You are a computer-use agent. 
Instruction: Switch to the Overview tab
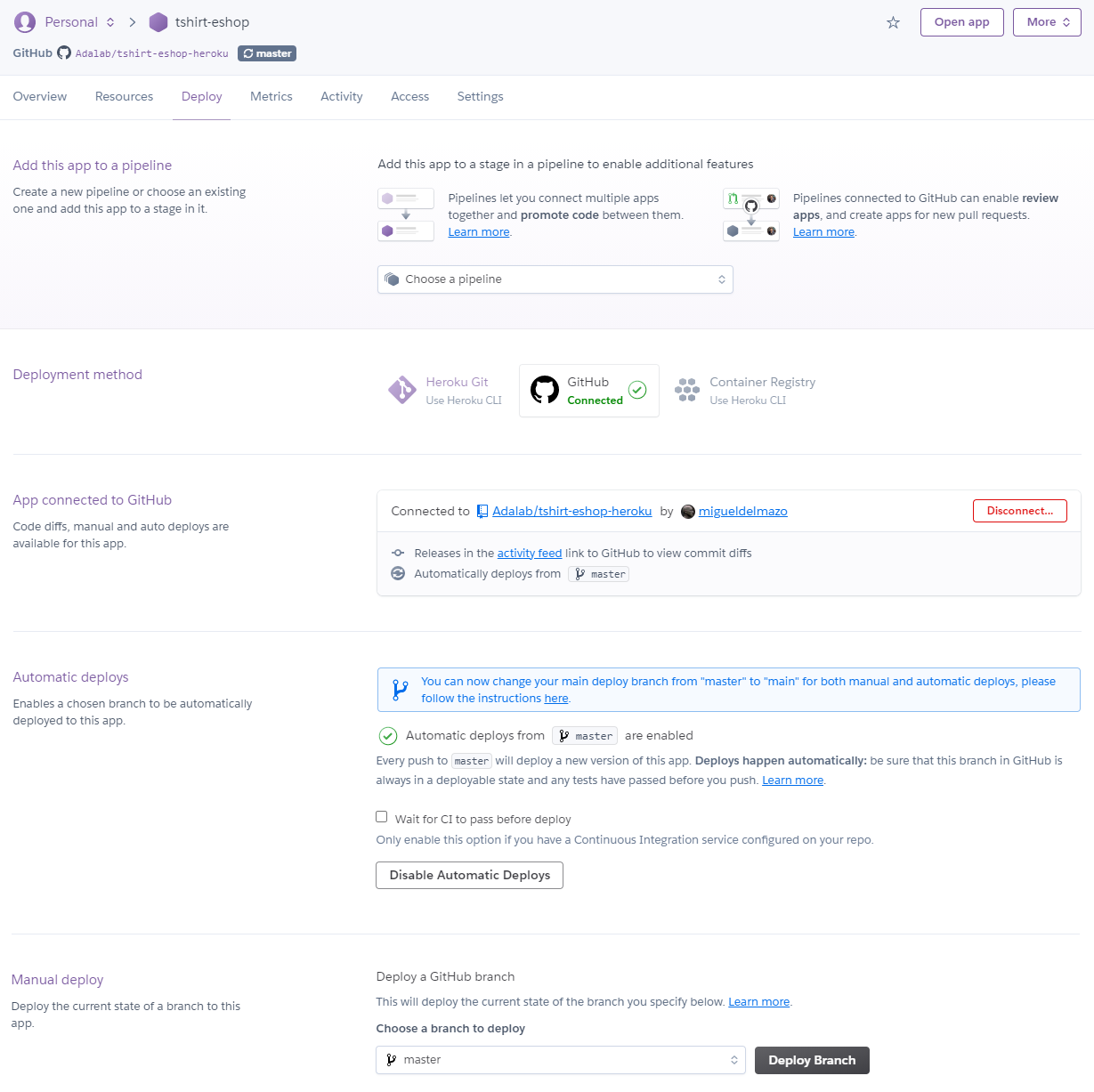[40, 96]
